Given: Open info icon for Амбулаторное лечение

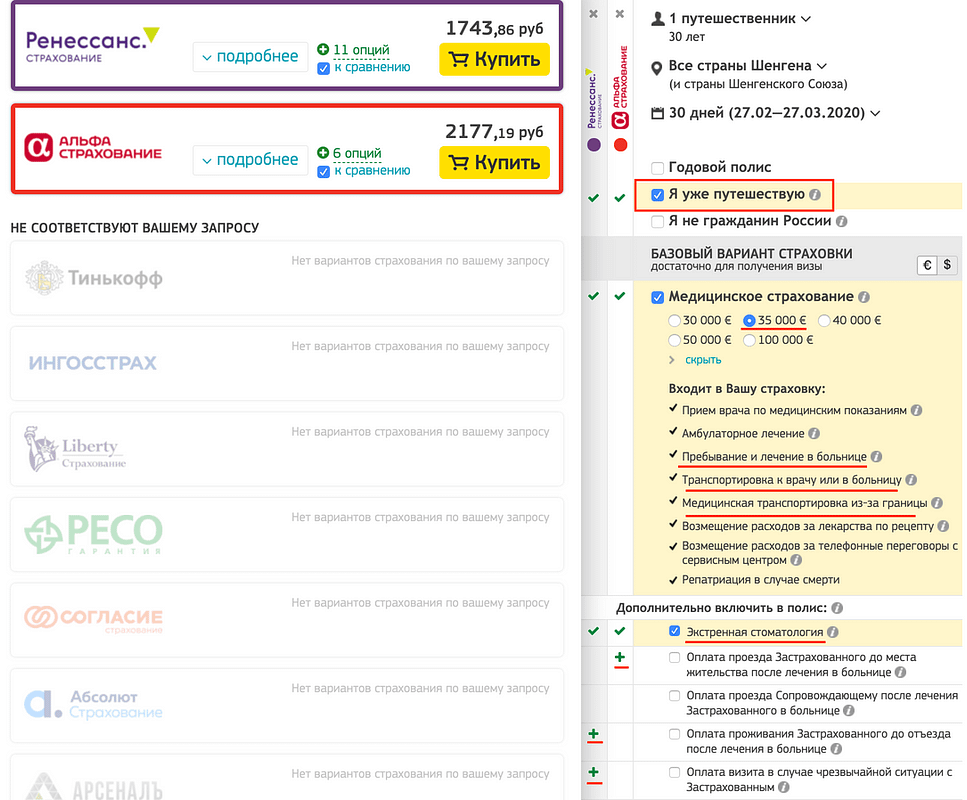Looking at the screenshot, I should tap(813, 434).
